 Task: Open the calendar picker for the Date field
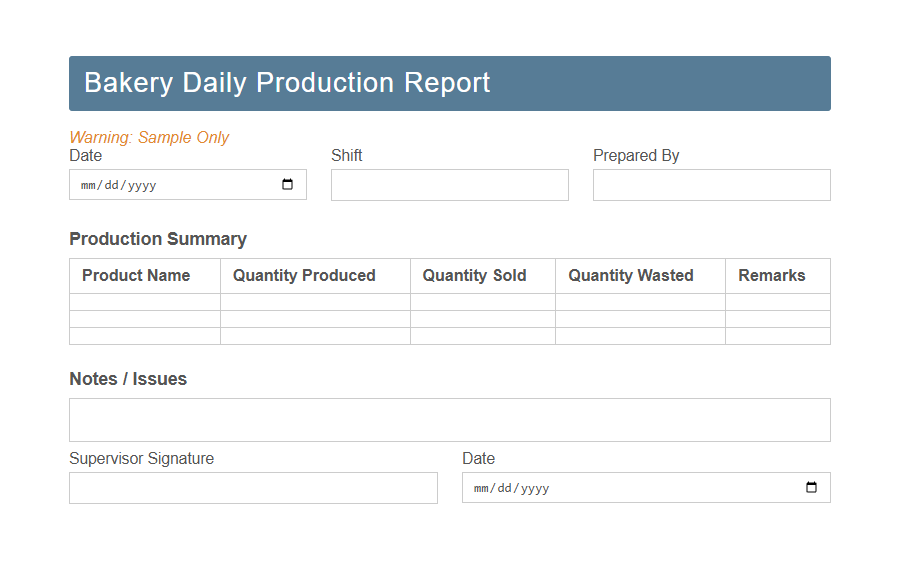(288, 184)
